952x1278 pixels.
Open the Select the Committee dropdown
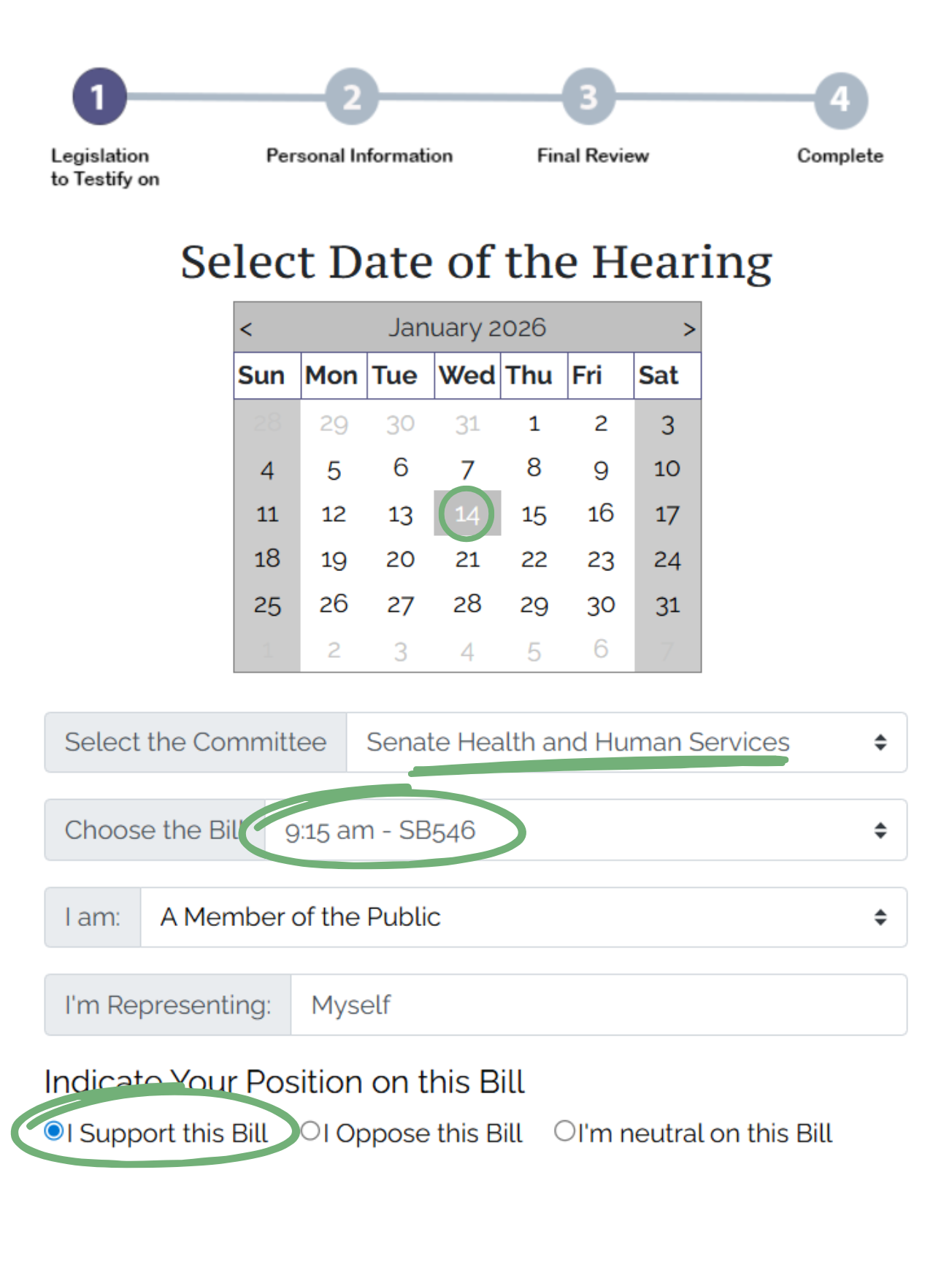(626, 743)
